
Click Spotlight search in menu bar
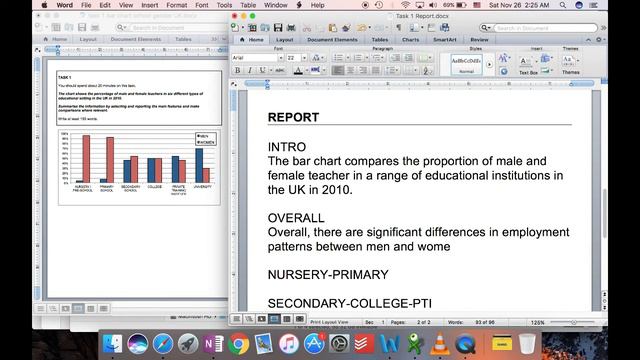pos(562,5)
